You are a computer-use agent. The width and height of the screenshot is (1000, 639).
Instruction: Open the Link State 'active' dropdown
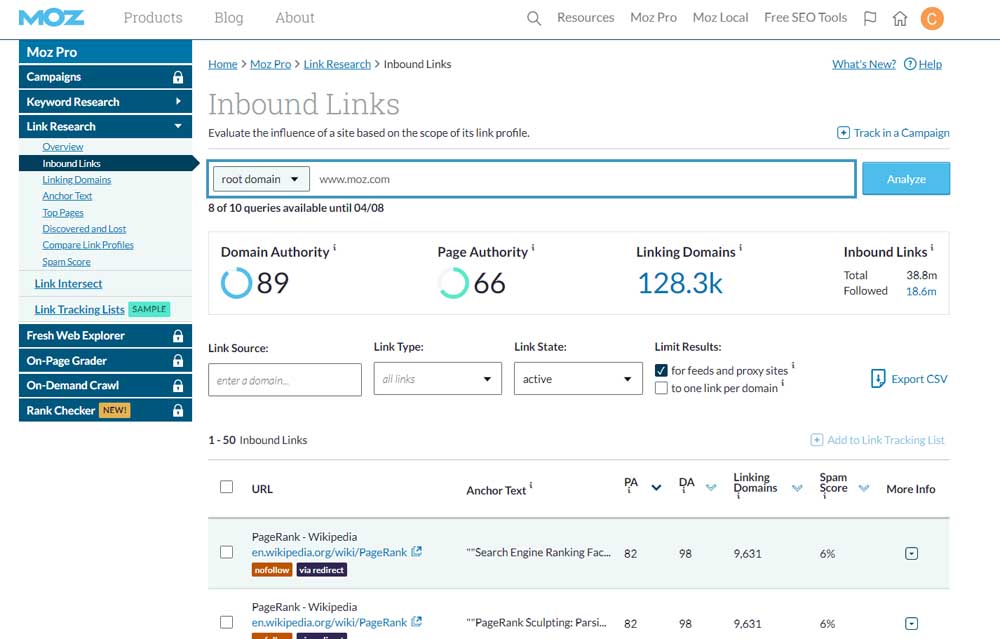pyautogui.click(x=578, y=379)
